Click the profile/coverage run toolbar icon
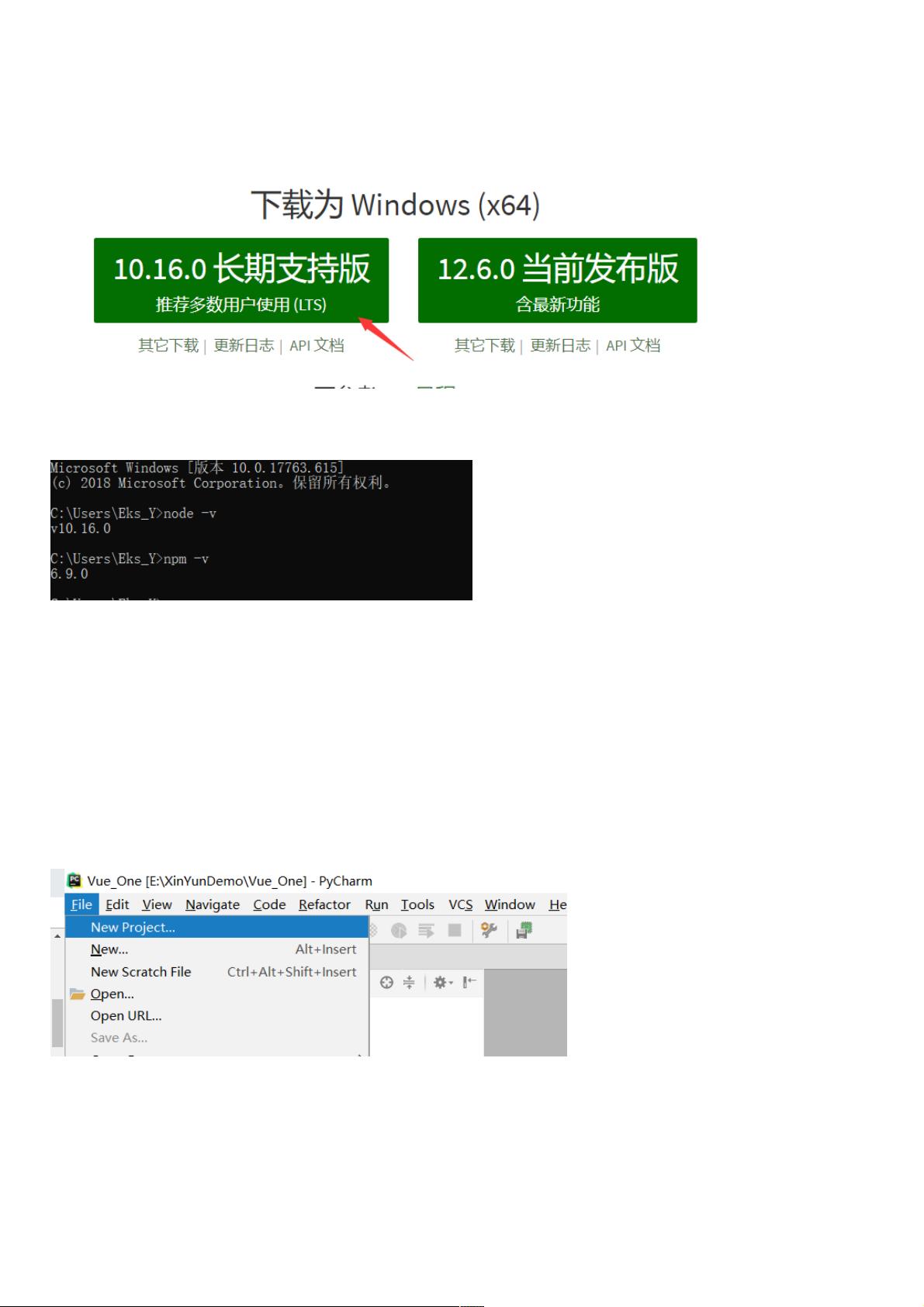This screenshot has width=924, height=1307. (x=399, y=930)
